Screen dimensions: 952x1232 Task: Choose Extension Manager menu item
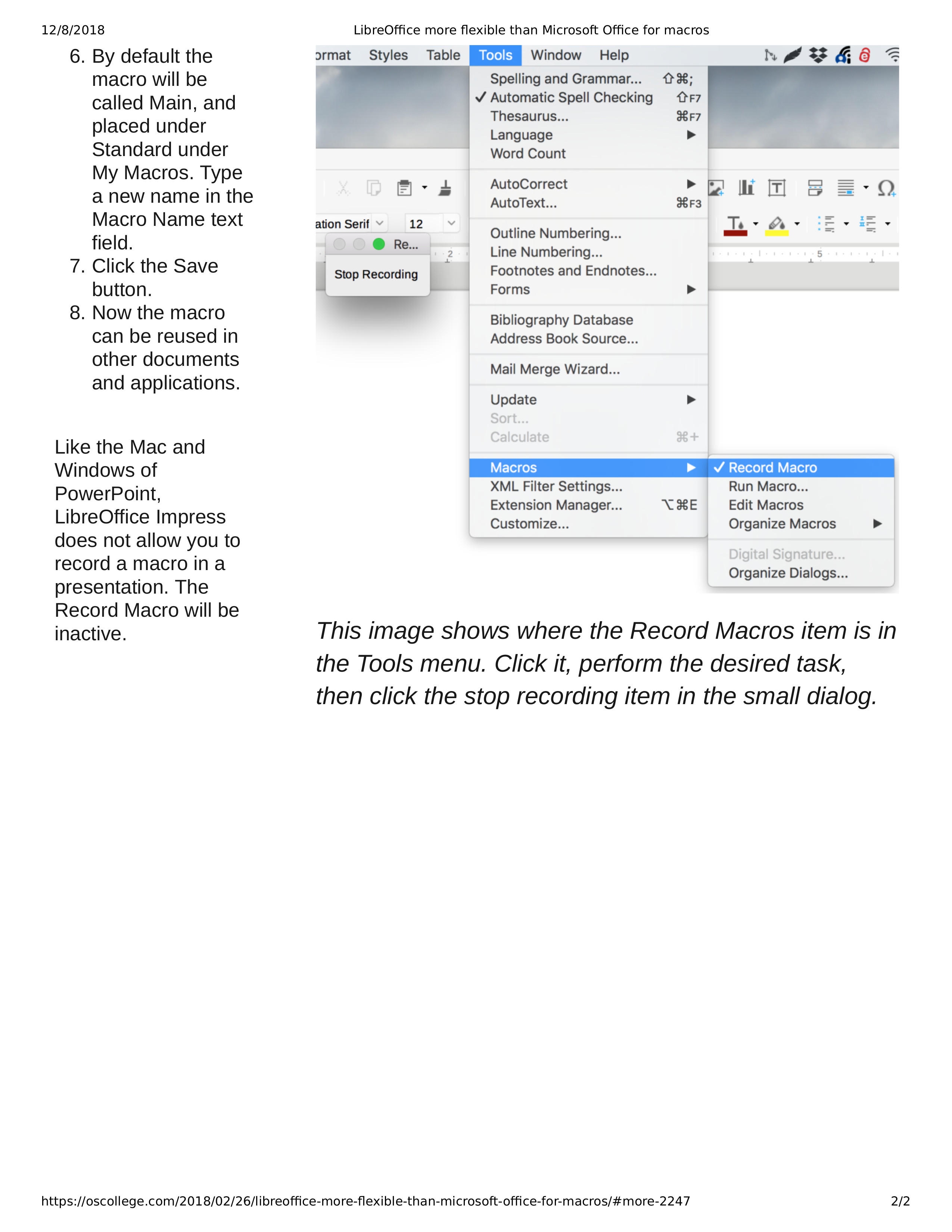(588, 505)
